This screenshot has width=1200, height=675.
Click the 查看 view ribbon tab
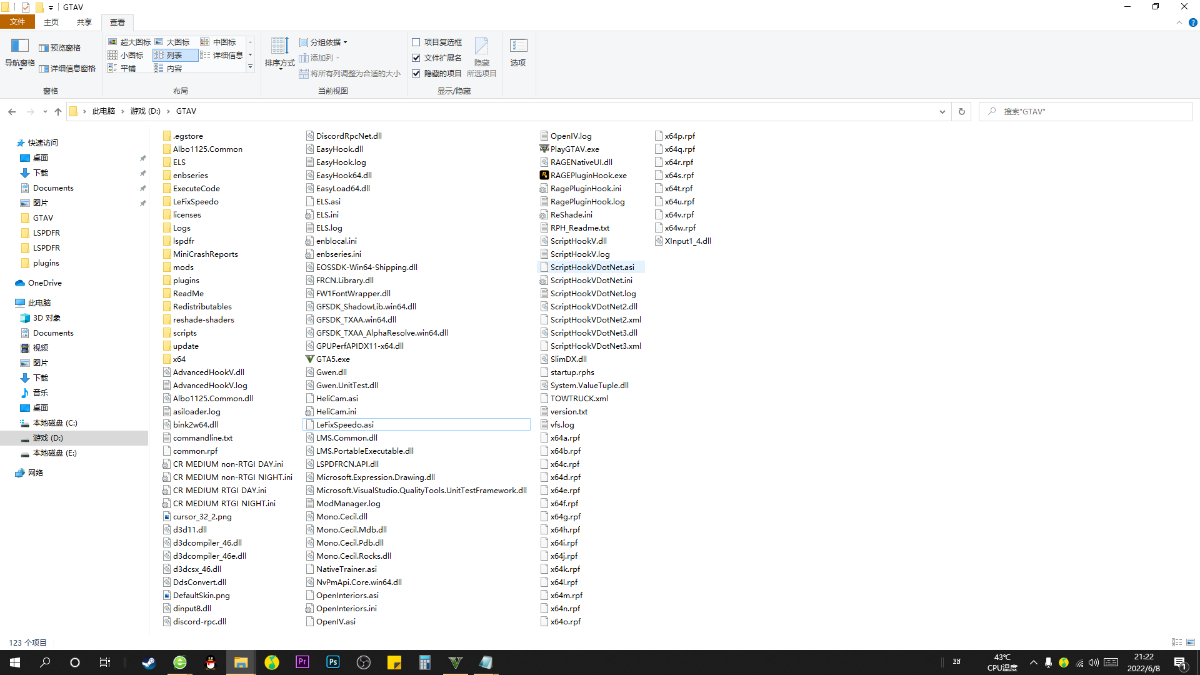118,22
